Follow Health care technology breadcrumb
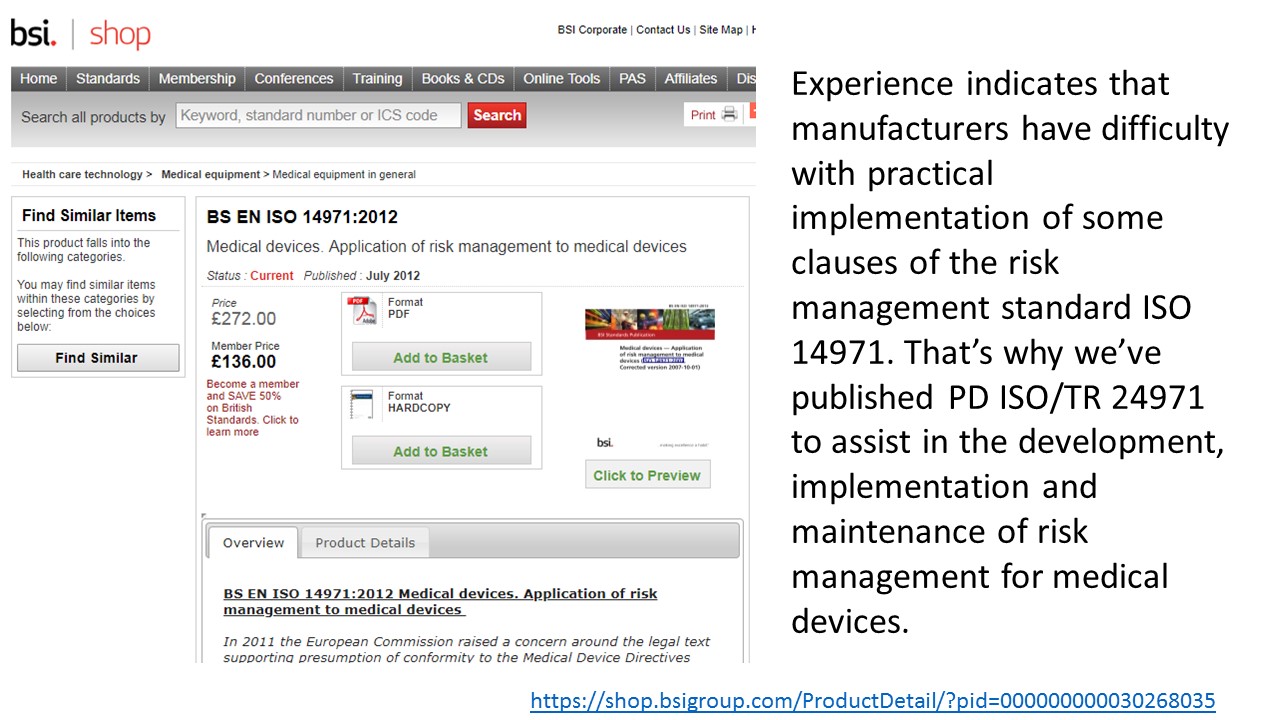The width and height of the screenshot is (1280, 720). point(82,174)
